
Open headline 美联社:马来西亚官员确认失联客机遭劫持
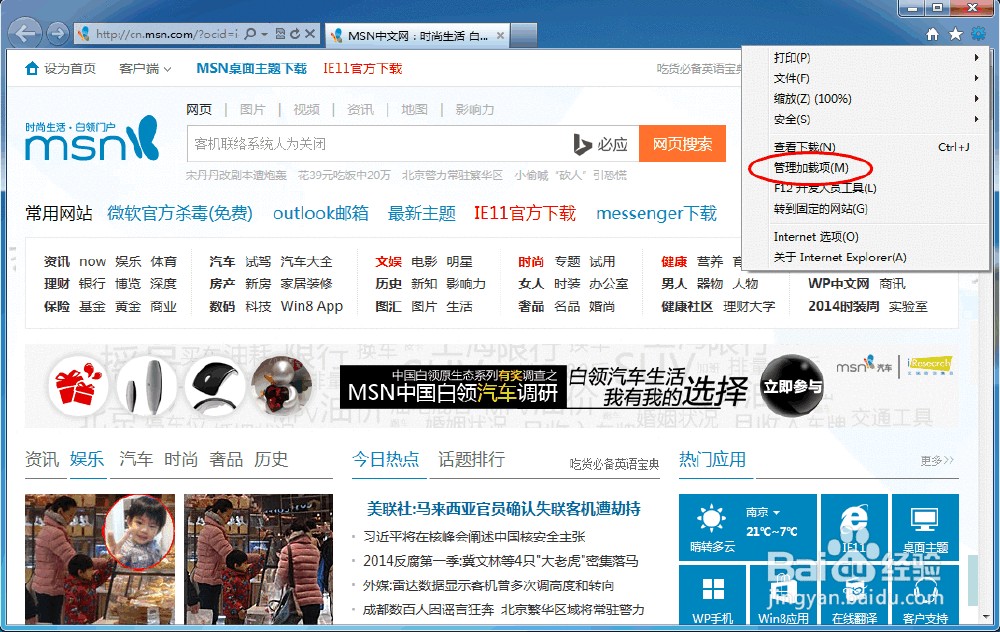coord(503,509)
